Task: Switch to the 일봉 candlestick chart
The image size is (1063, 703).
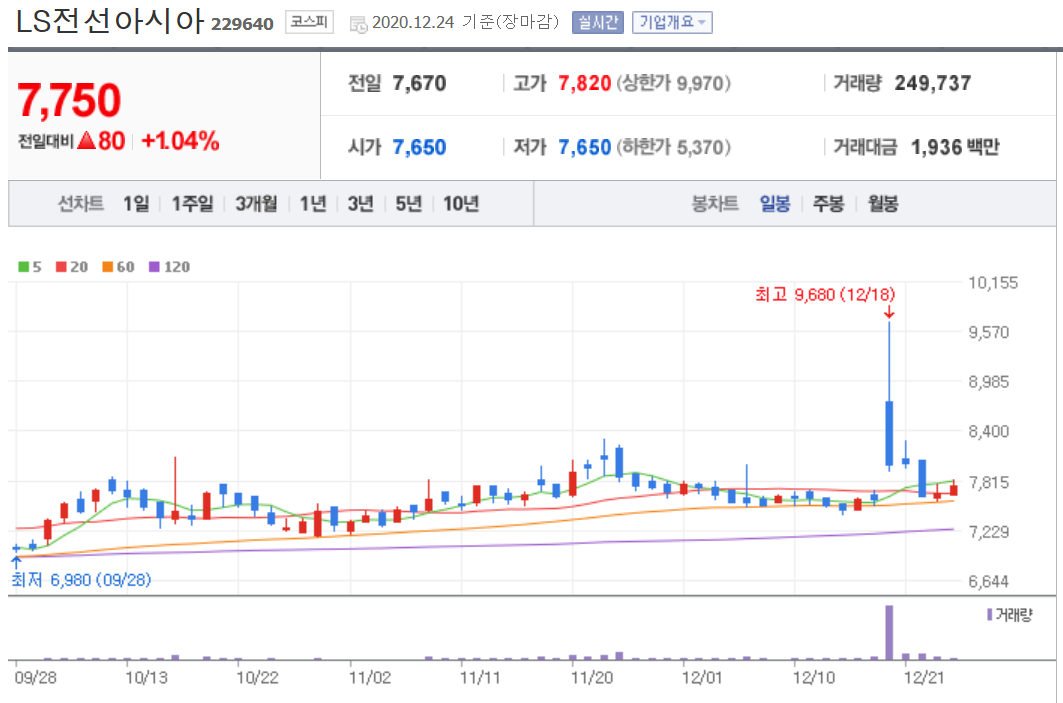Action: coord(775,203)
